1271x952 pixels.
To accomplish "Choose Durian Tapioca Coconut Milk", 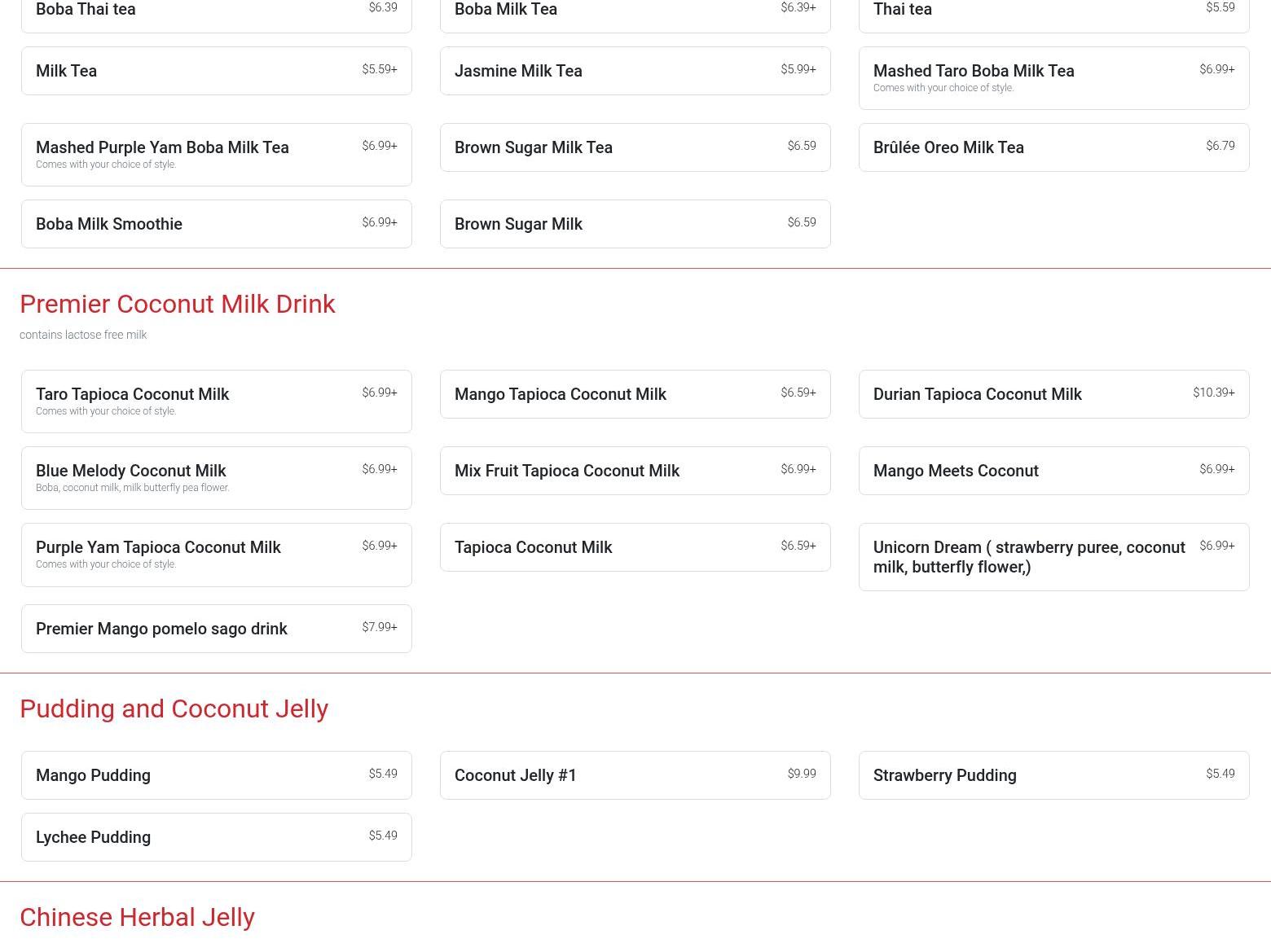I will click(1053, 394).
